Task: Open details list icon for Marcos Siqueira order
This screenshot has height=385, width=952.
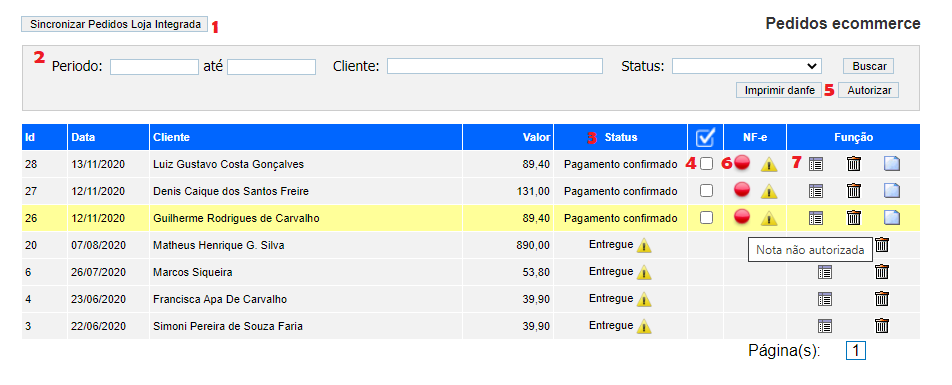Action: pos(824,272)
